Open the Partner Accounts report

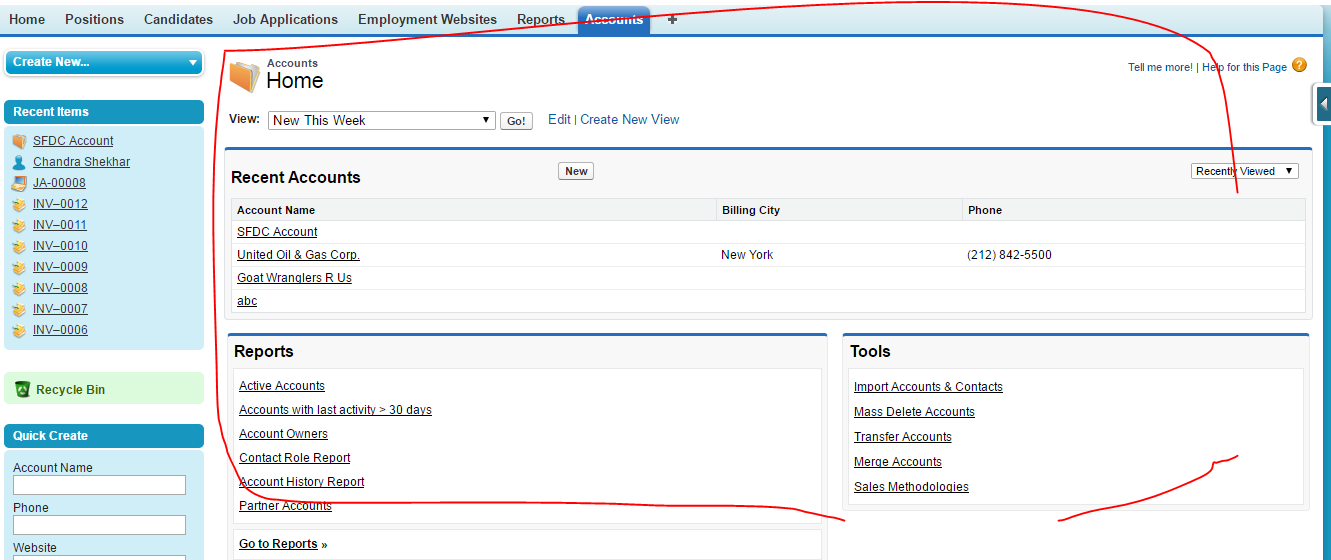click(285, 505)
